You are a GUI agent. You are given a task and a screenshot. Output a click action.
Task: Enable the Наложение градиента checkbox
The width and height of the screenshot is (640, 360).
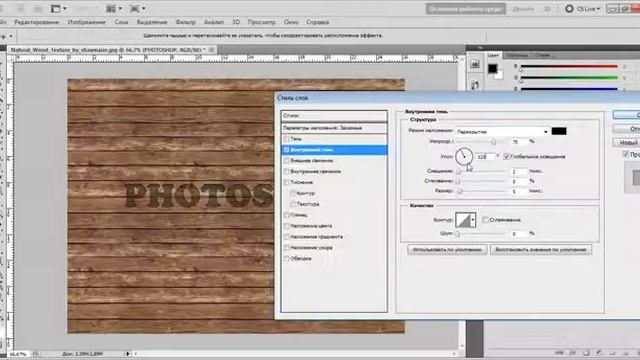(287, 237)
